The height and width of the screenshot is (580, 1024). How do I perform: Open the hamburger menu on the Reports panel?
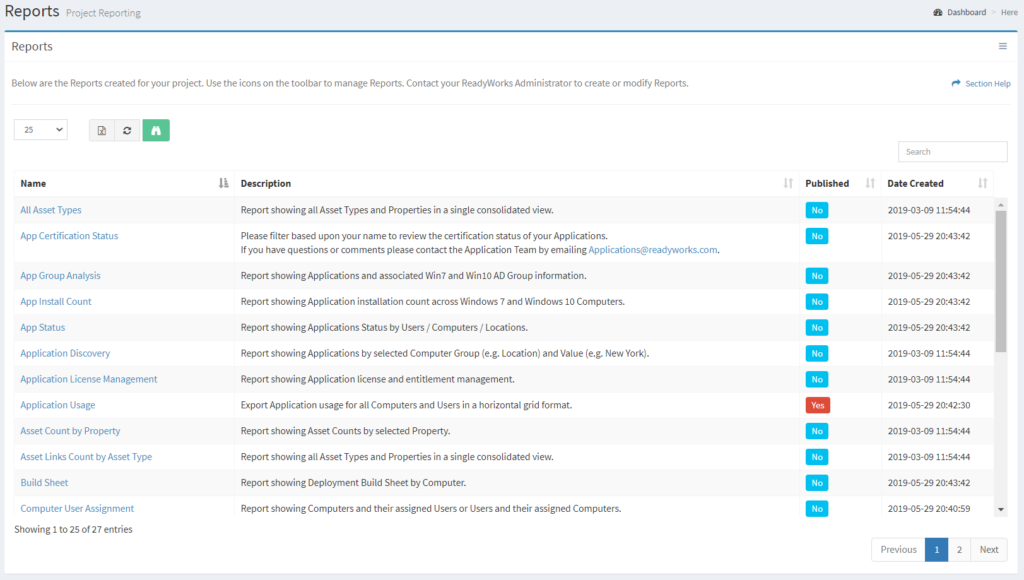(x=1001, y=45)
